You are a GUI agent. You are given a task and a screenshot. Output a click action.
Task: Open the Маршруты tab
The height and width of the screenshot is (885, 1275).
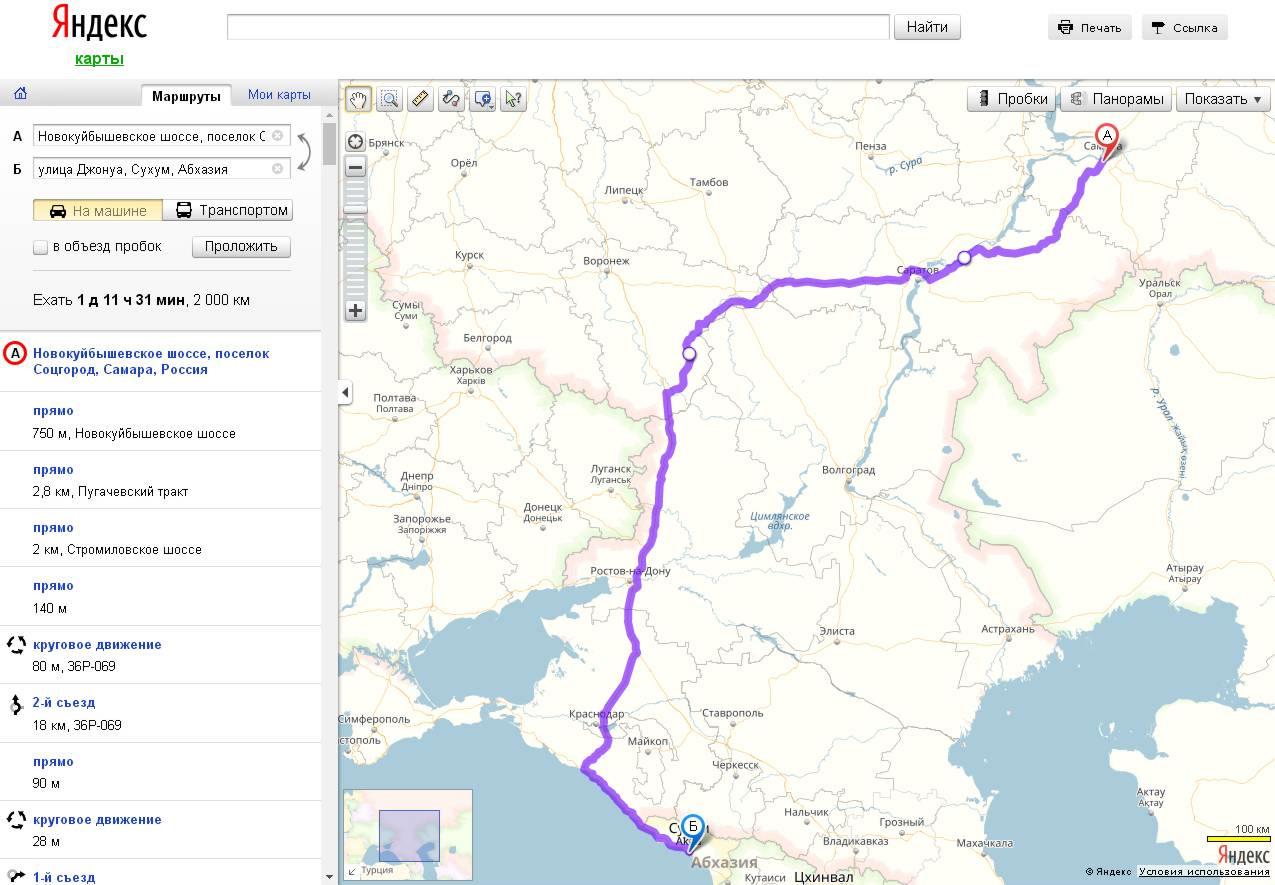186,96
